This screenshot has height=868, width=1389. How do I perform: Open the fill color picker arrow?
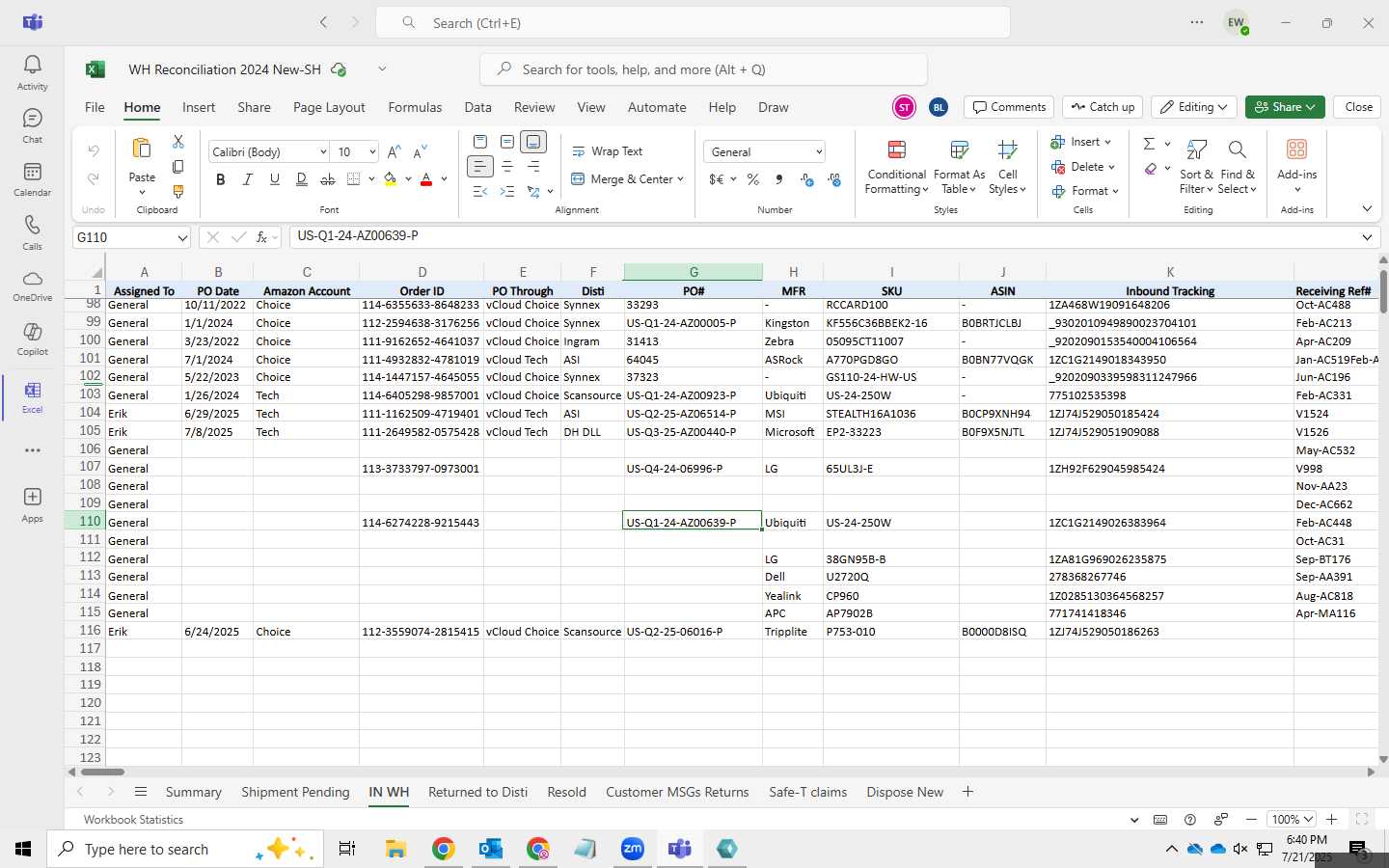click(409, 179)
